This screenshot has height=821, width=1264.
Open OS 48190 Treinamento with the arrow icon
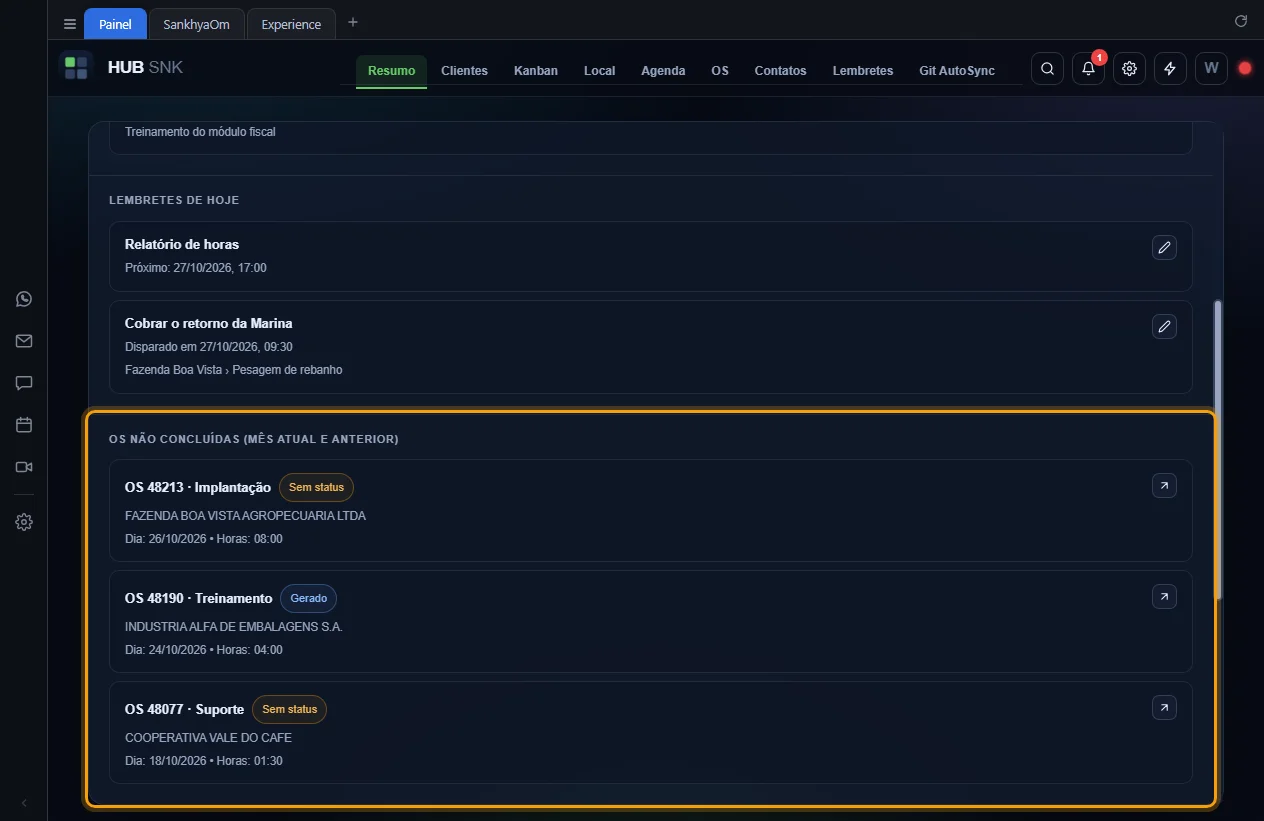[1164, 597]
